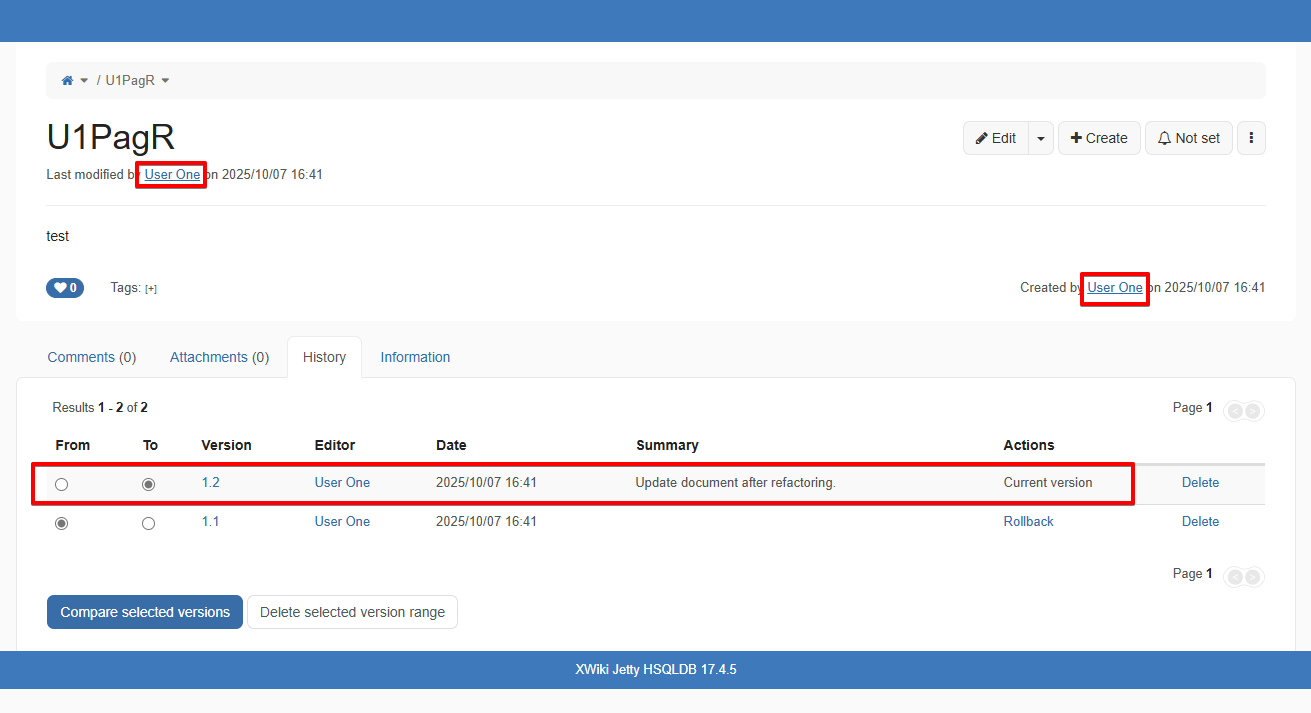Click the bell Not set notifications button
This screenshot has height=713, width=1311.
click(1188, 138)
